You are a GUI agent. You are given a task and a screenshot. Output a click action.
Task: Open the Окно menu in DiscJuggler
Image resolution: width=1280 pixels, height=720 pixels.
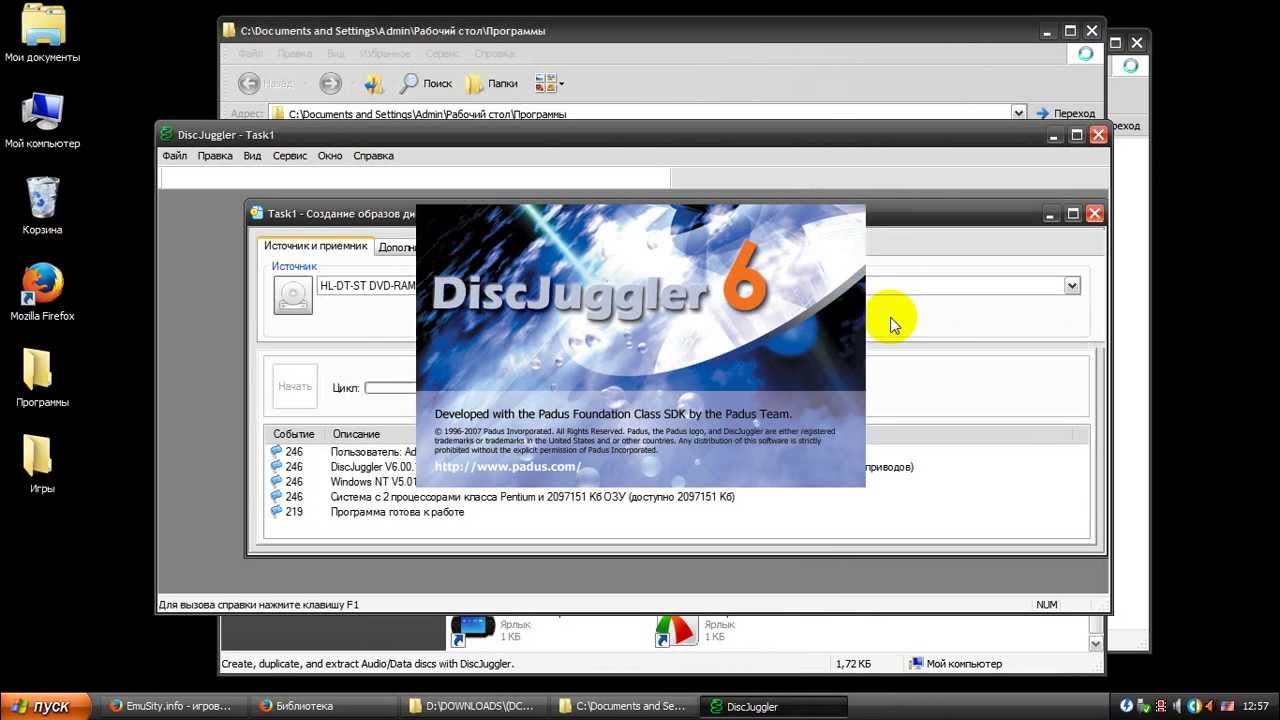(x=330, y=156)
